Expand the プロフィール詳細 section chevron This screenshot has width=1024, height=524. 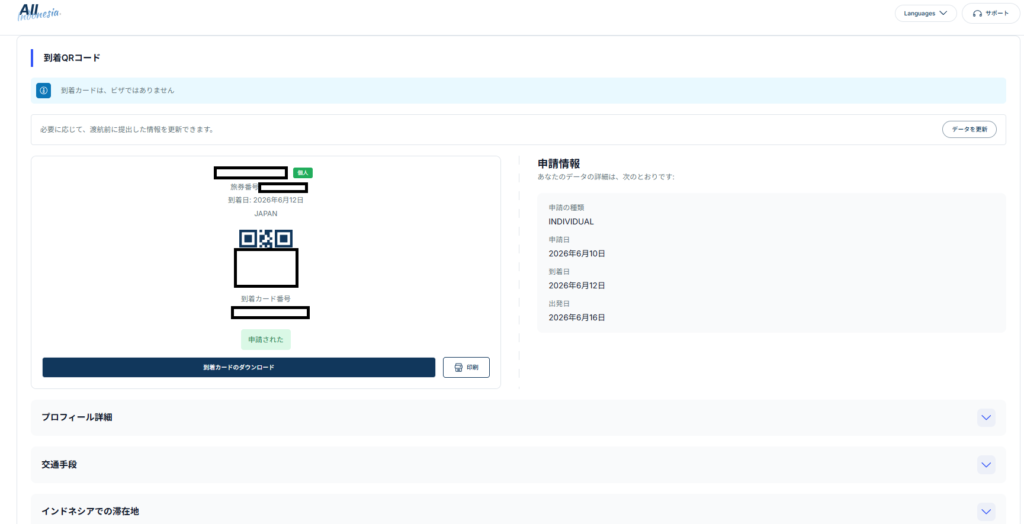click(986, 418)
